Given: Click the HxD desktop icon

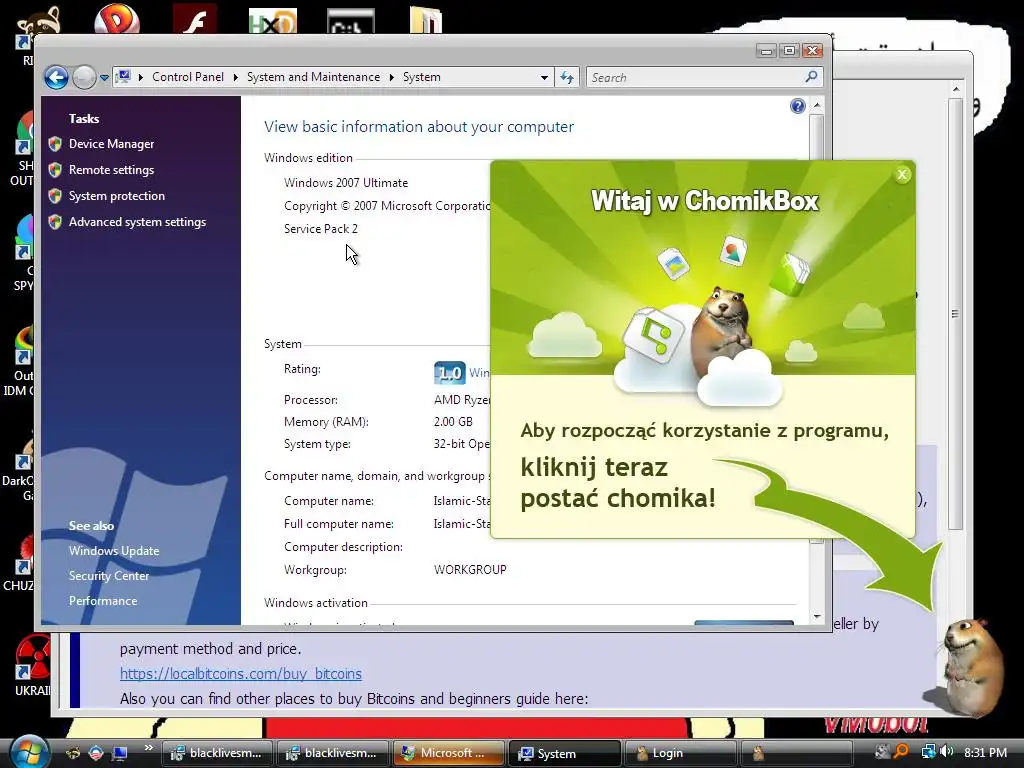Looking at the screenshot, I should click(273, 21).
